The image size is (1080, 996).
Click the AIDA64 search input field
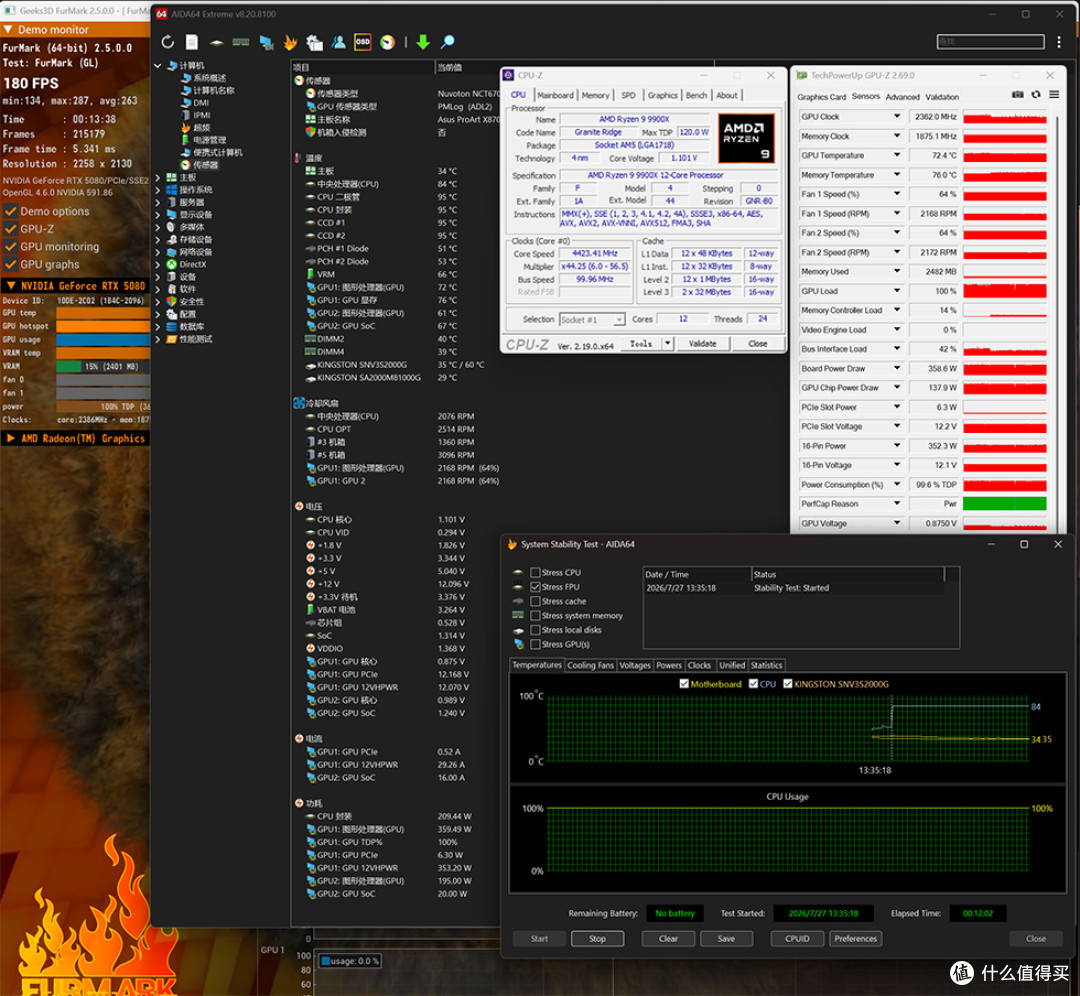pyautogui.click(x=990, y=42)
